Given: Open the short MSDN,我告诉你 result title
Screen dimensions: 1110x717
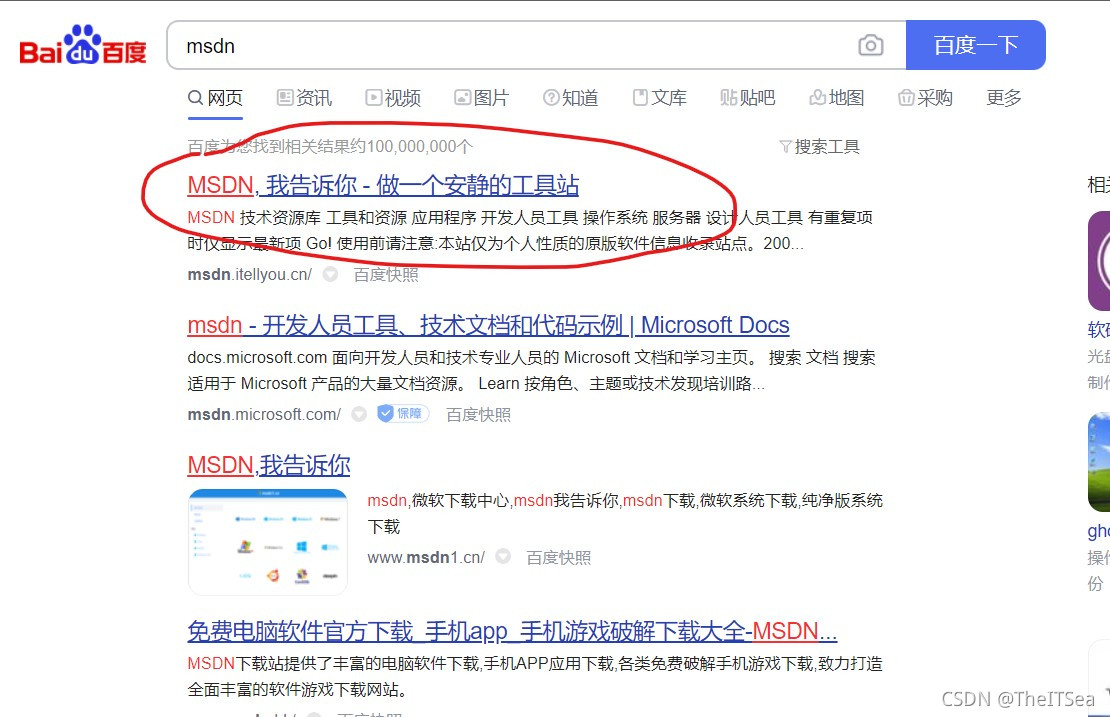Looking at the screenshot, I should [x=269, y=466].
